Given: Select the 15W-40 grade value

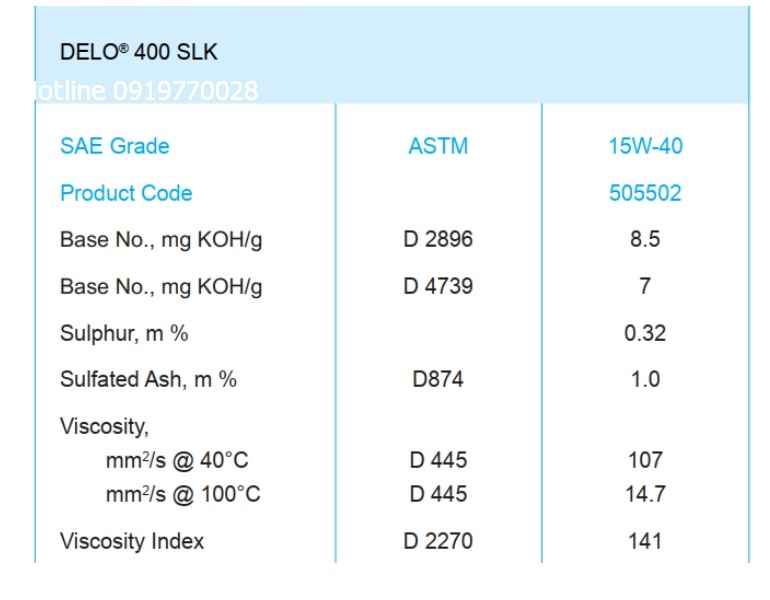Looking at the screenshot, I should 645,146.
